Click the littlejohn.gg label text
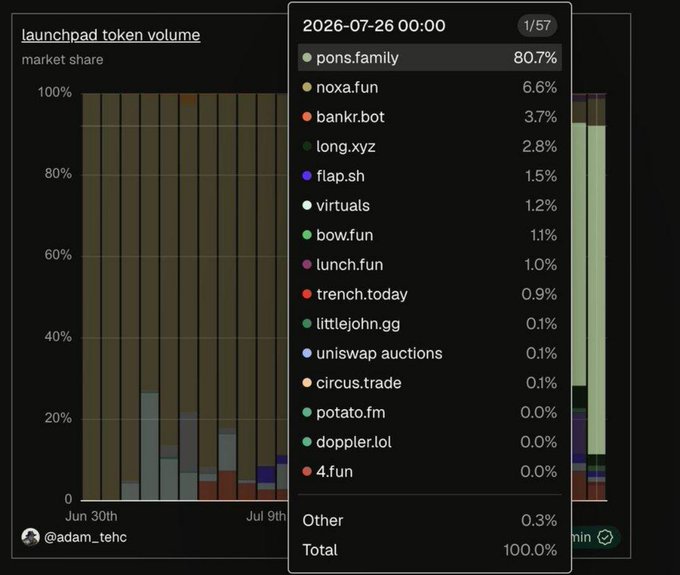The image size is (680, 575). click(x=358, y=324)
